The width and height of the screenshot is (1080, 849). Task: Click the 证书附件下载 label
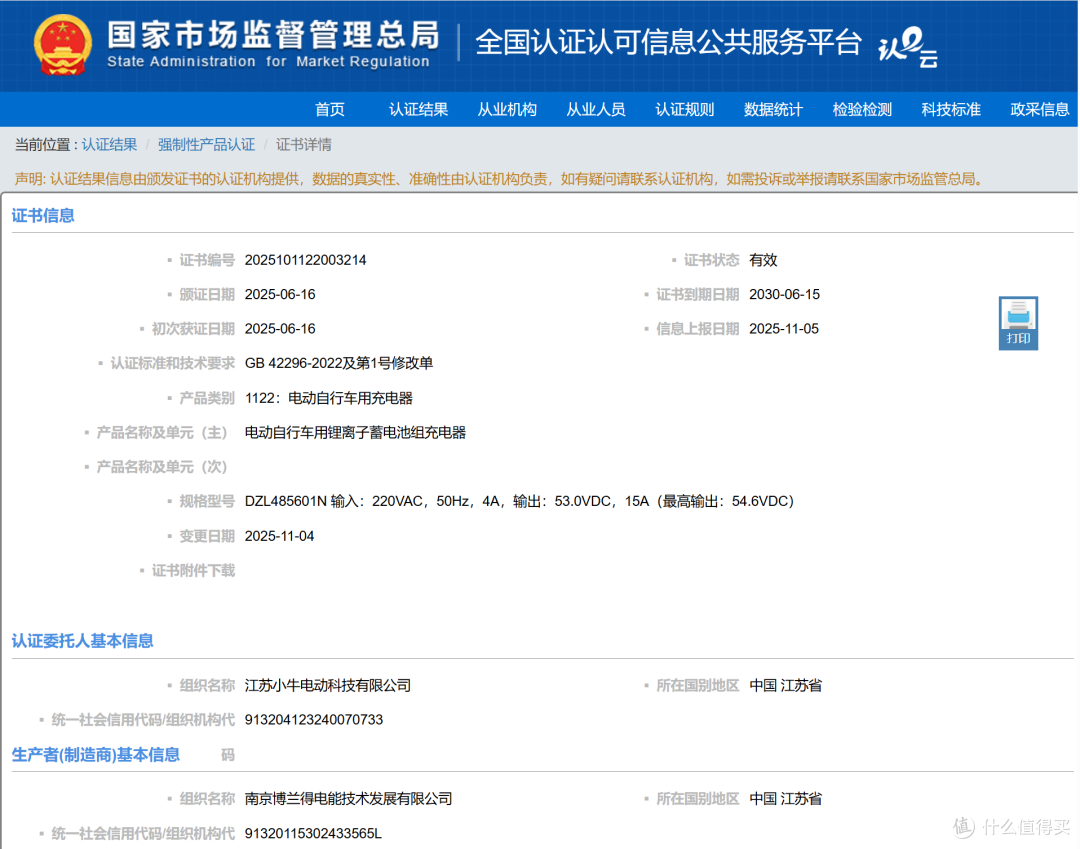click(193, 570)
